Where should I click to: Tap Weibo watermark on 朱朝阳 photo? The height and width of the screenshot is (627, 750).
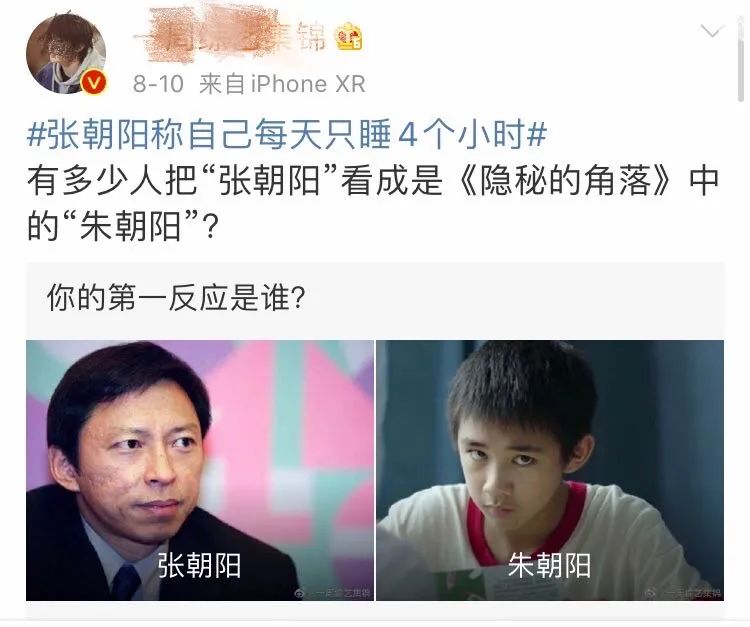[x=684, y=594]
